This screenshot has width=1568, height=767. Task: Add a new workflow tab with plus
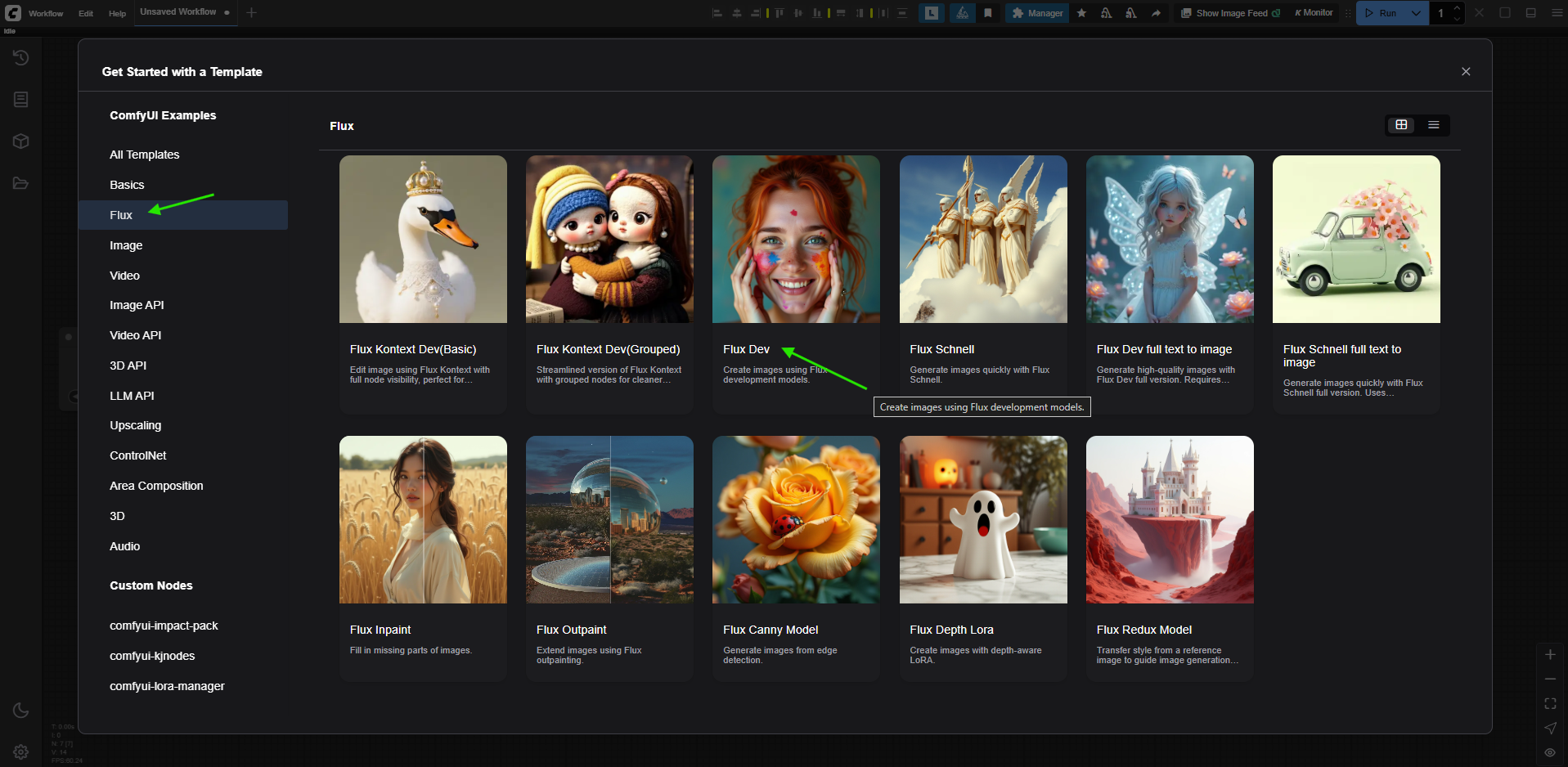tap(252, 12)
